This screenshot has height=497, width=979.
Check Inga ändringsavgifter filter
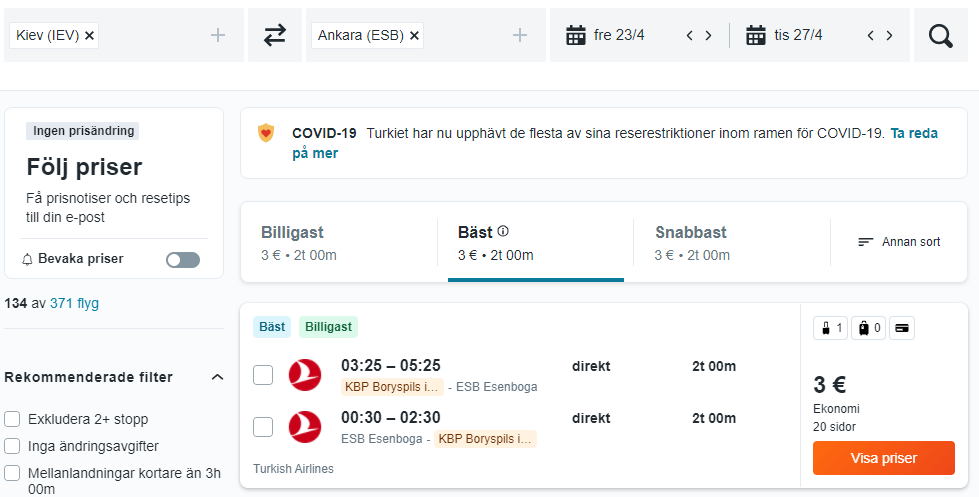[x=12, y=446]
